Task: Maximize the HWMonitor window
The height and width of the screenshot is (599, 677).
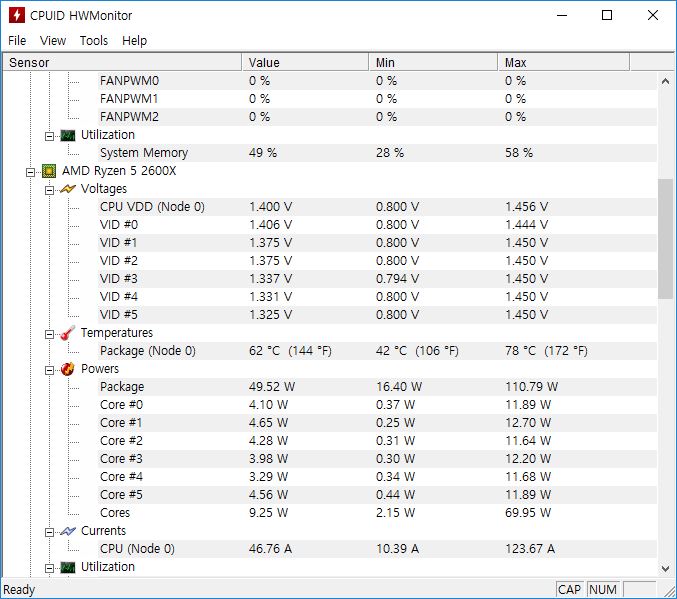Action: pos(607,16)
